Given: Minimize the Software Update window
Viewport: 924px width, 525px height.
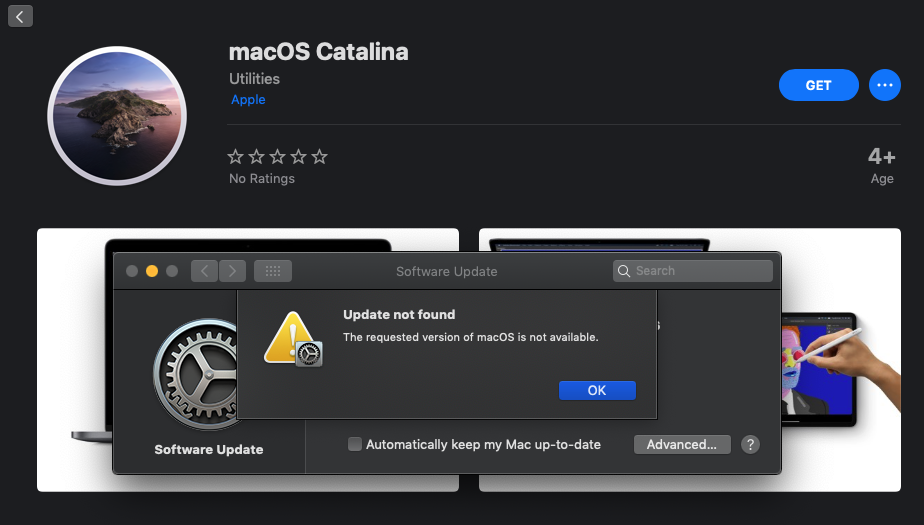Looking at the screenshot, I should (x=152, y=271).
